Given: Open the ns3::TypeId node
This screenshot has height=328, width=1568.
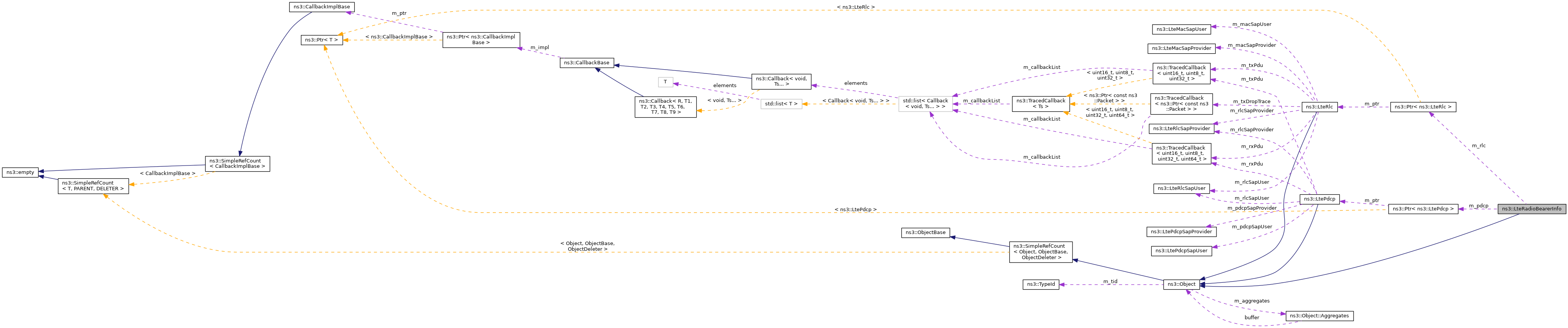Looking at the screenshot, I should coord(1040,285).
